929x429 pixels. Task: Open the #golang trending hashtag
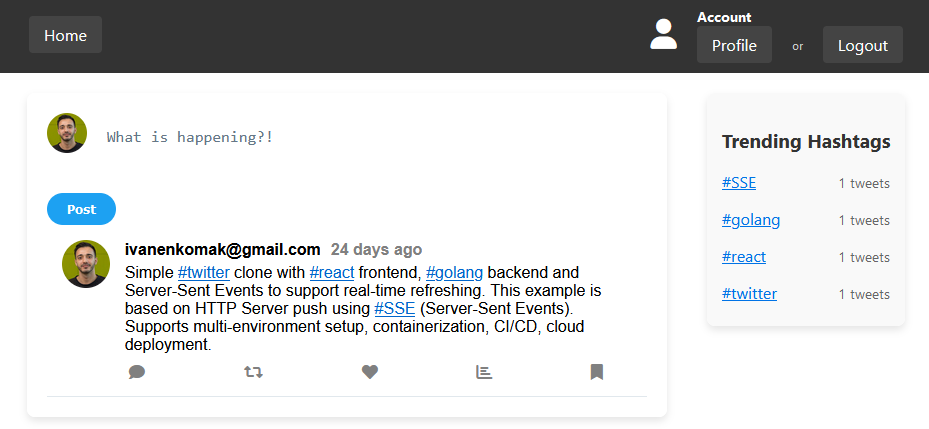tap(751, 220)
